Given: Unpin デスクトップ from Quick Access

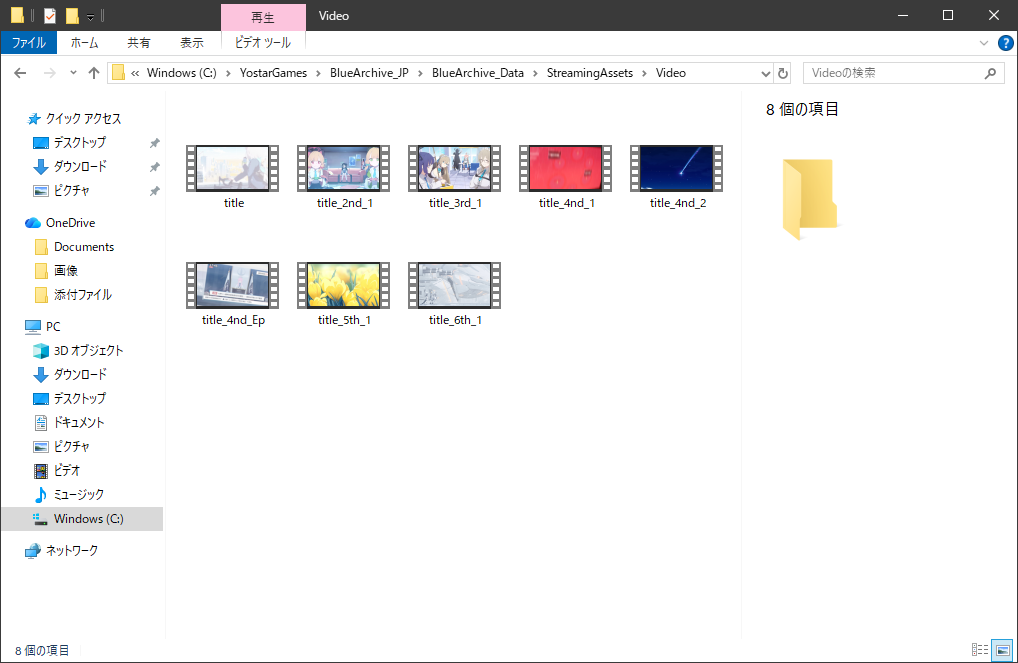Looking at the screenshot, I should point(154,143).
